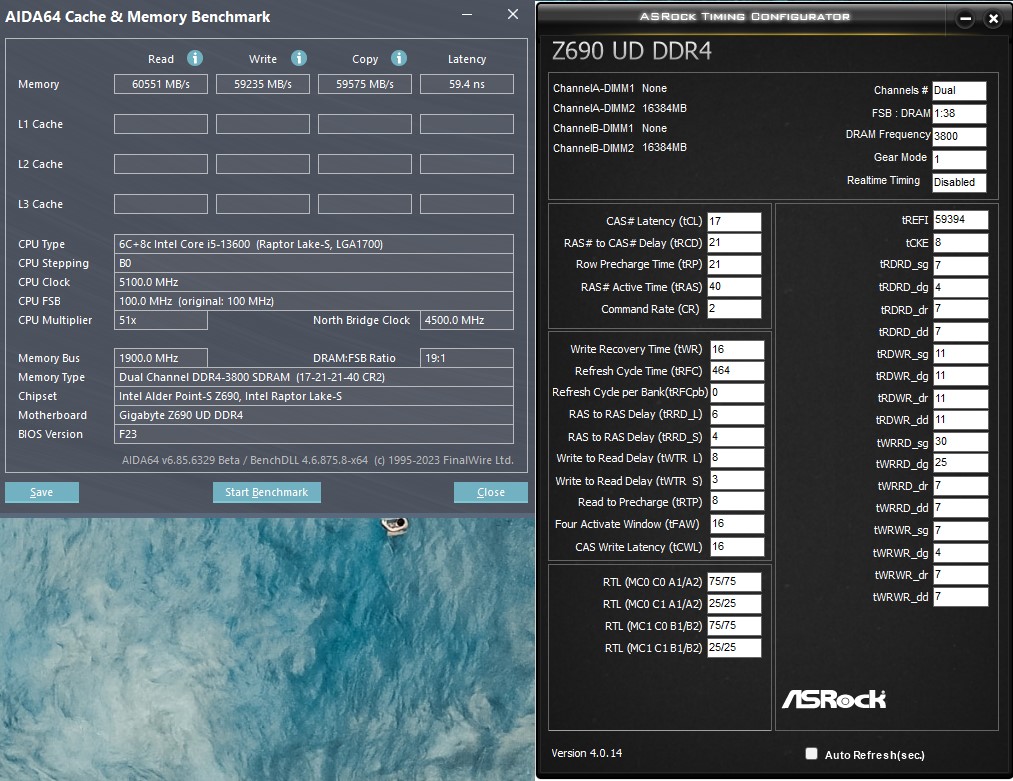Click the Row Precharge Time (tRP) field
The image size is (1013, 781).
click(735, 265)
